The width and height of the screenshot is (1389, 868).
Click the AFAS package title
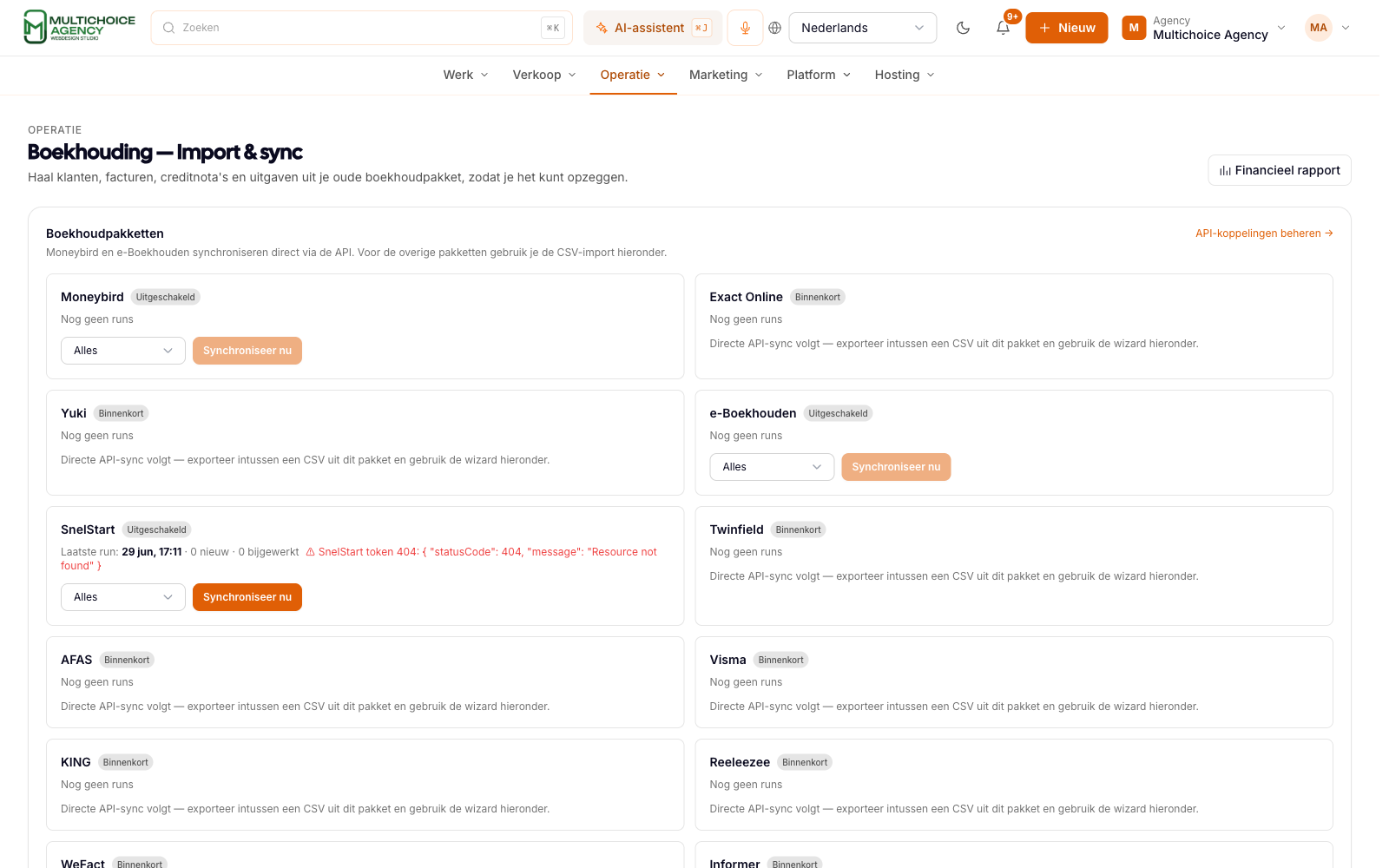pos(76,660)
